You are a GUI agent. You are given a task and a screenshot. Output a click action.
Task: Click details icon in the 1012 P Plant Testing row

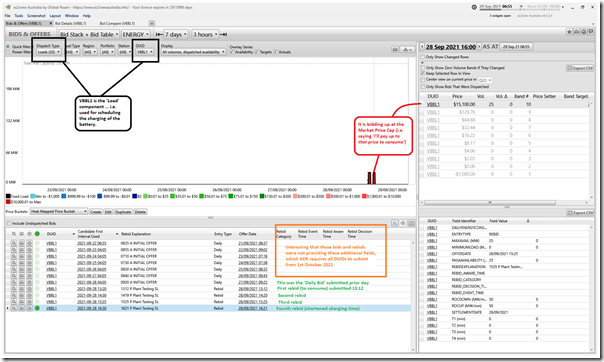click(22, 288)
